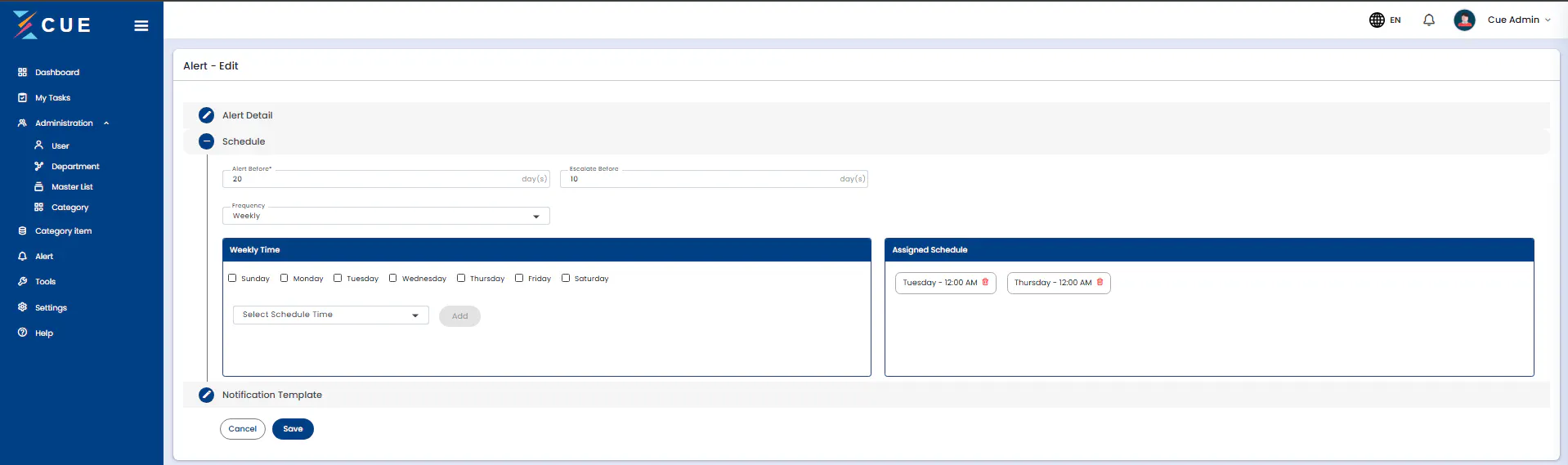1568x465 pixels.
Task: Toggle the hamburger sidebar menu
Action: 141,26
